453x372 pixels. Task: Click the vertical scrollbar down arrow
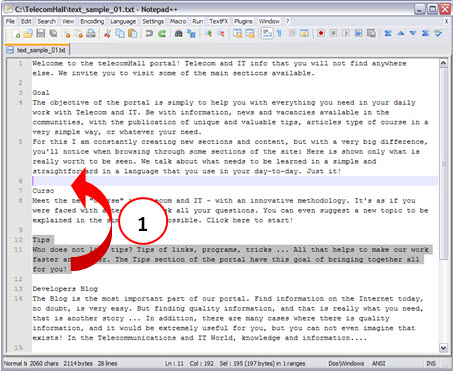[x=443, y=348]
